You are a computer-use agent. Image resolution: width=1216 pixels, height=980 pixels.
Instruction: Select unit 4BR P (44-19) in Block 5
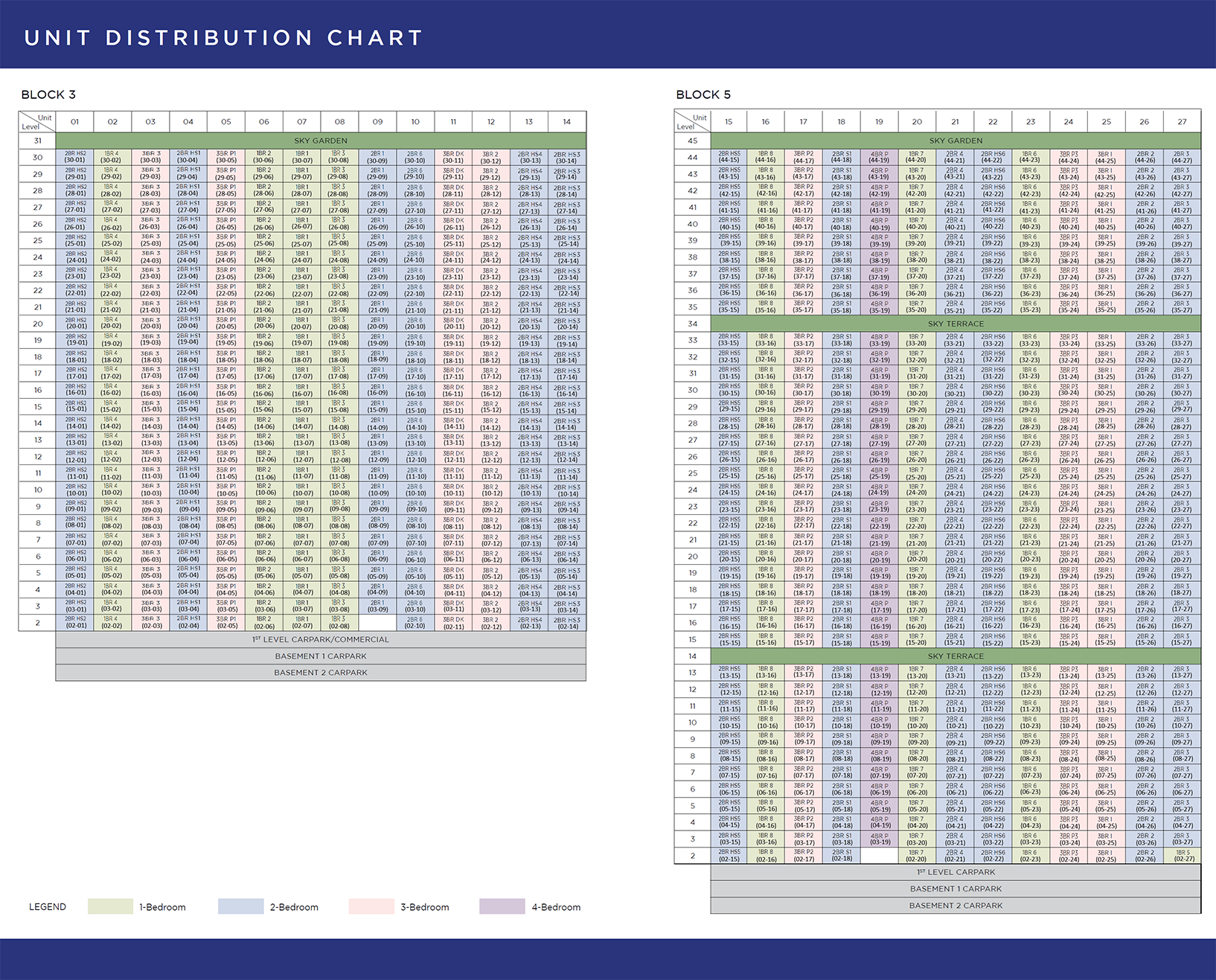(x=878, y=156)
